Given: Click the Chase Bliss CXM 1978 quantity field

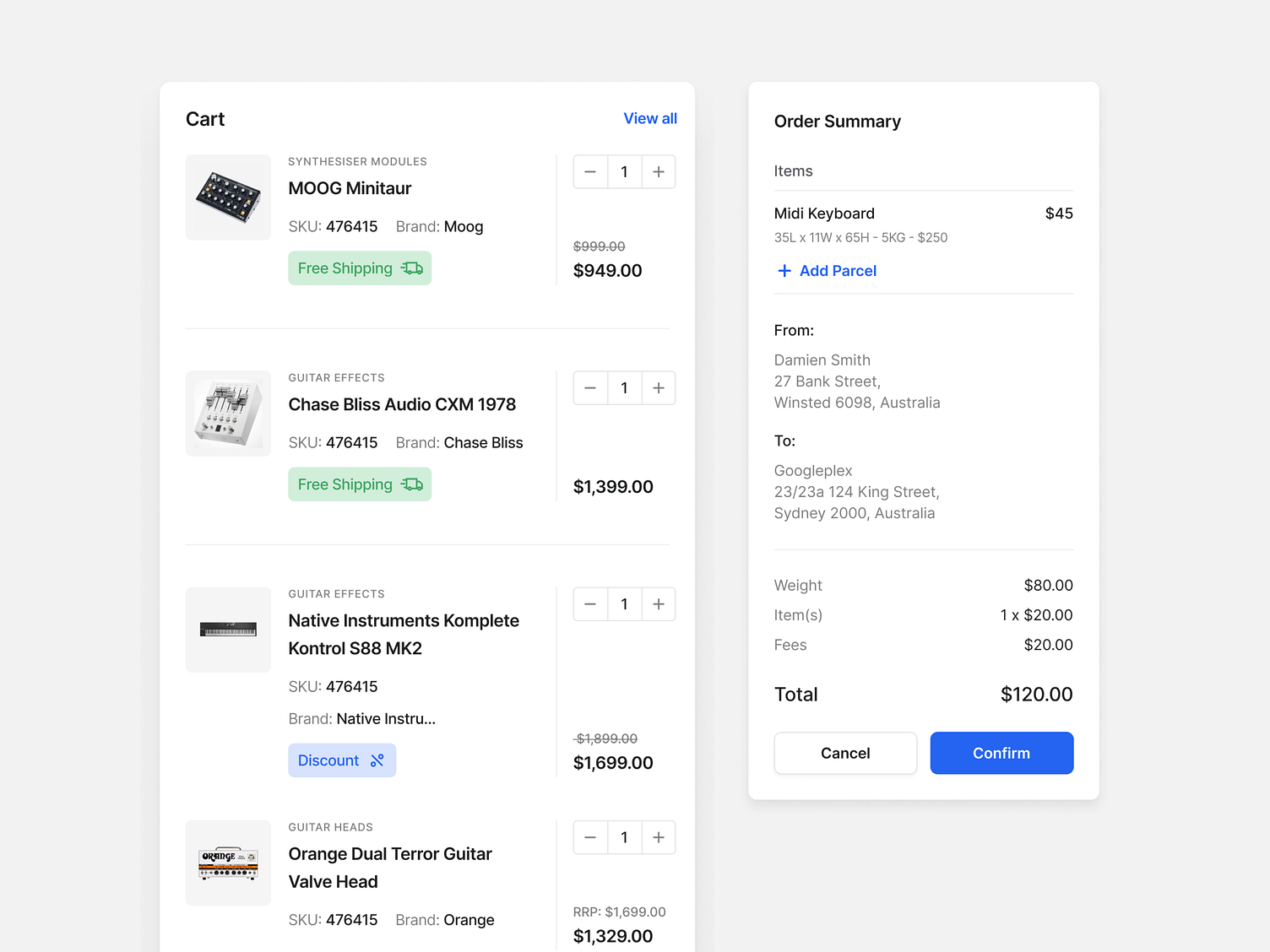Looking at the screenshot, I should click(x=625, y=388).
